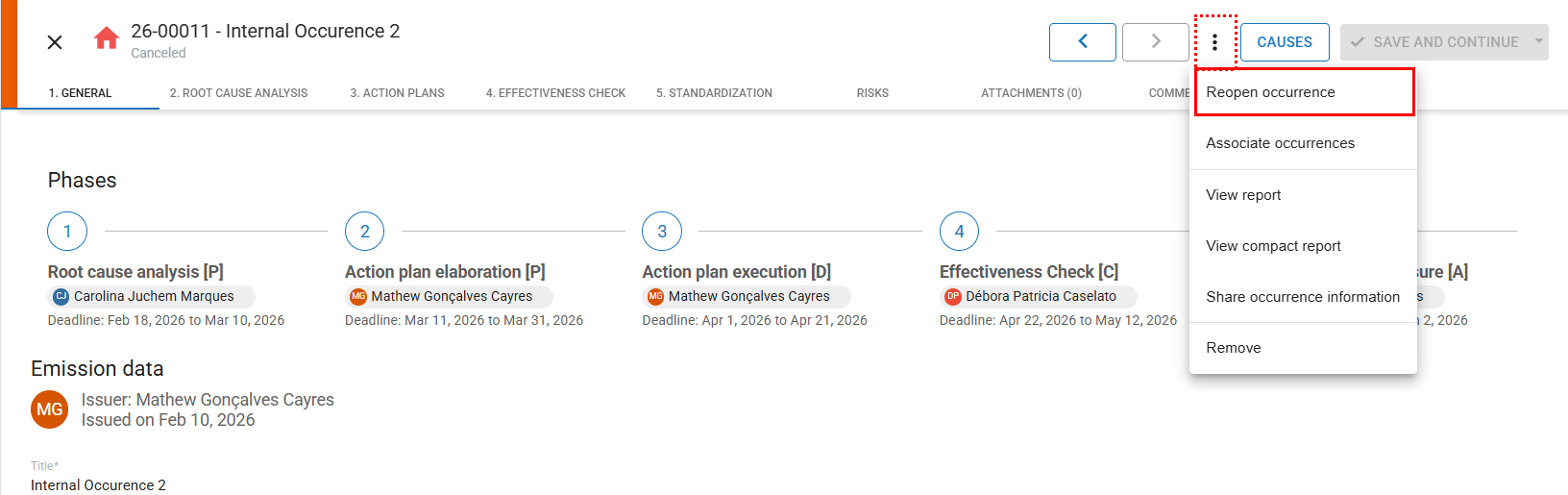Click phase 2 circle marker
Viewport: 1568px width, 495px height.
point(364,232)
